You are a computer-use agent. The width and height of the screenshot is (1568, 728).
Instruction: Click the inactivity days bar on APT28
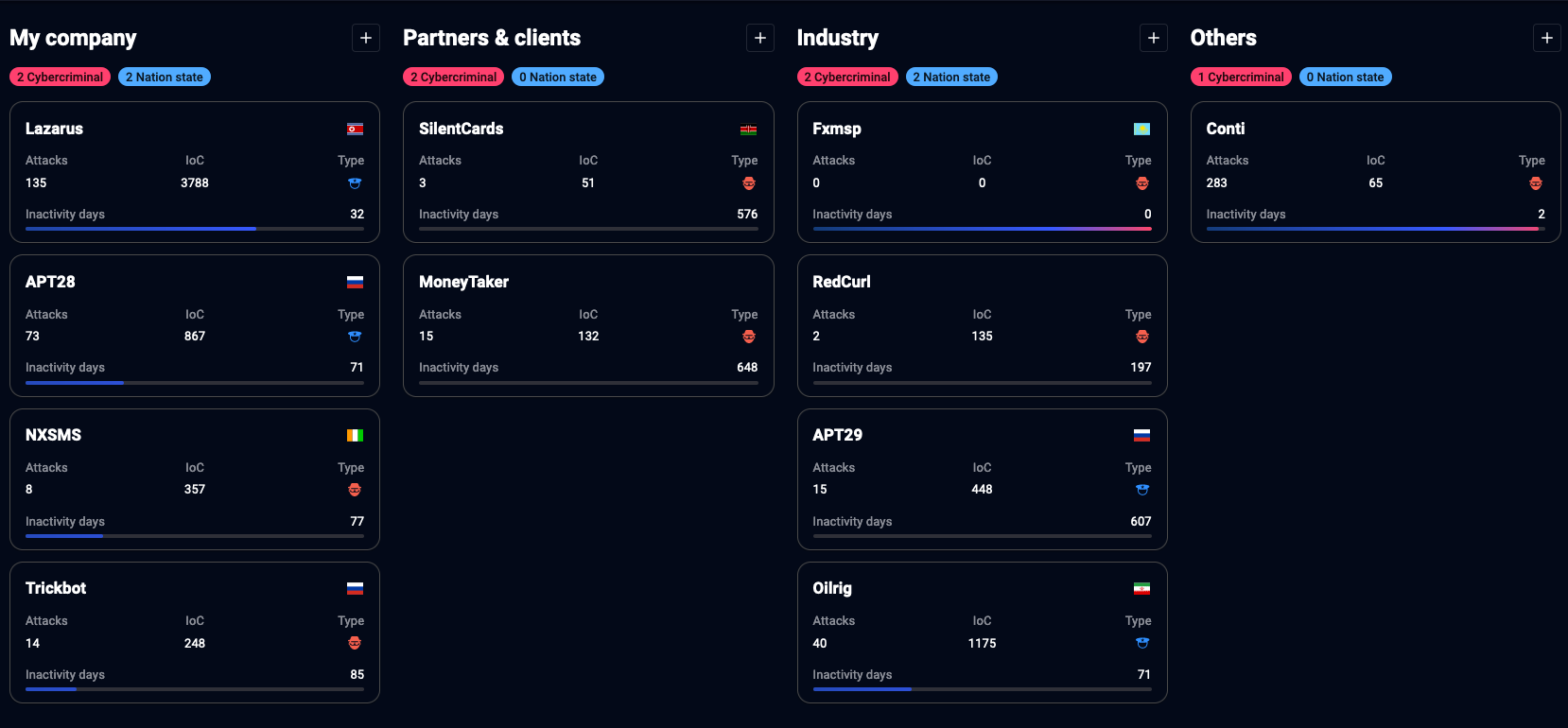click(x=194, y=383)
